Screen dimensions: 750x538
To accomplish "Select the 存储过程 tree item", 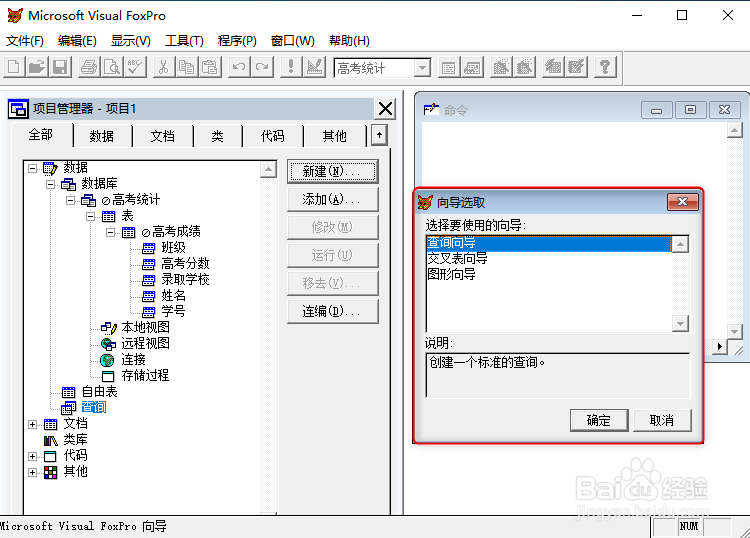I will pos(145,375).
